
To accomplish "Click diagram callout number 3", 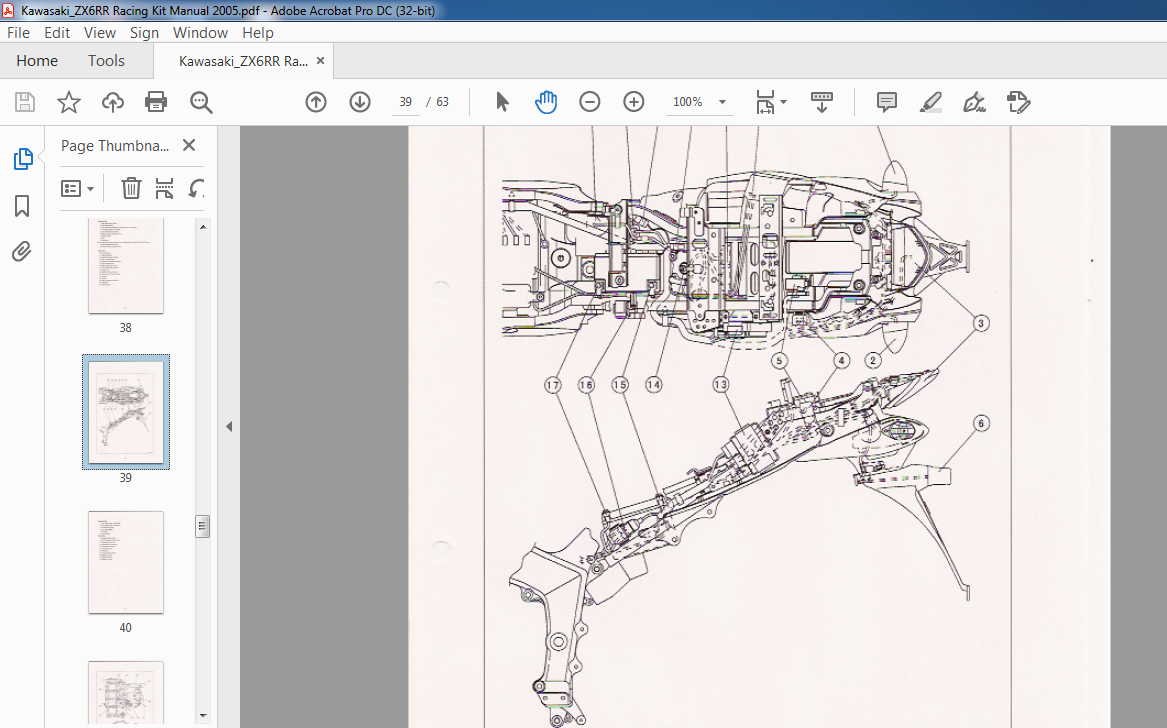I will coord(981,323).
